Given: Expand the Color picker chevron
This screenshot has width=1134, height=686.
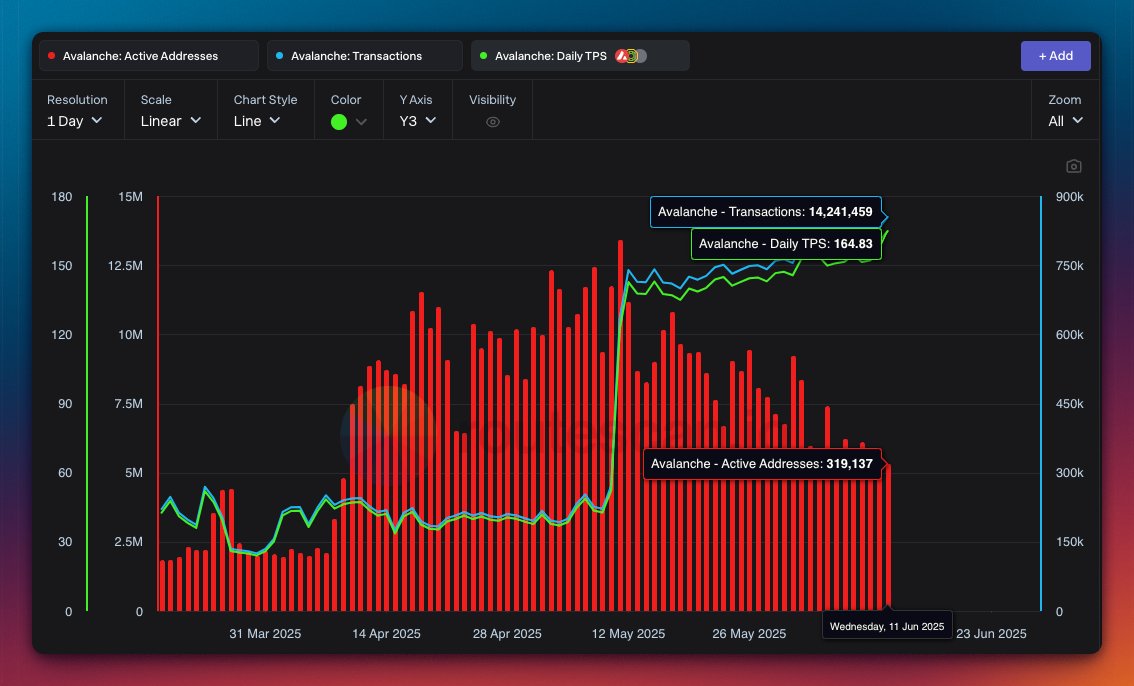Looking at the screenshot, I should pos(362,122).
